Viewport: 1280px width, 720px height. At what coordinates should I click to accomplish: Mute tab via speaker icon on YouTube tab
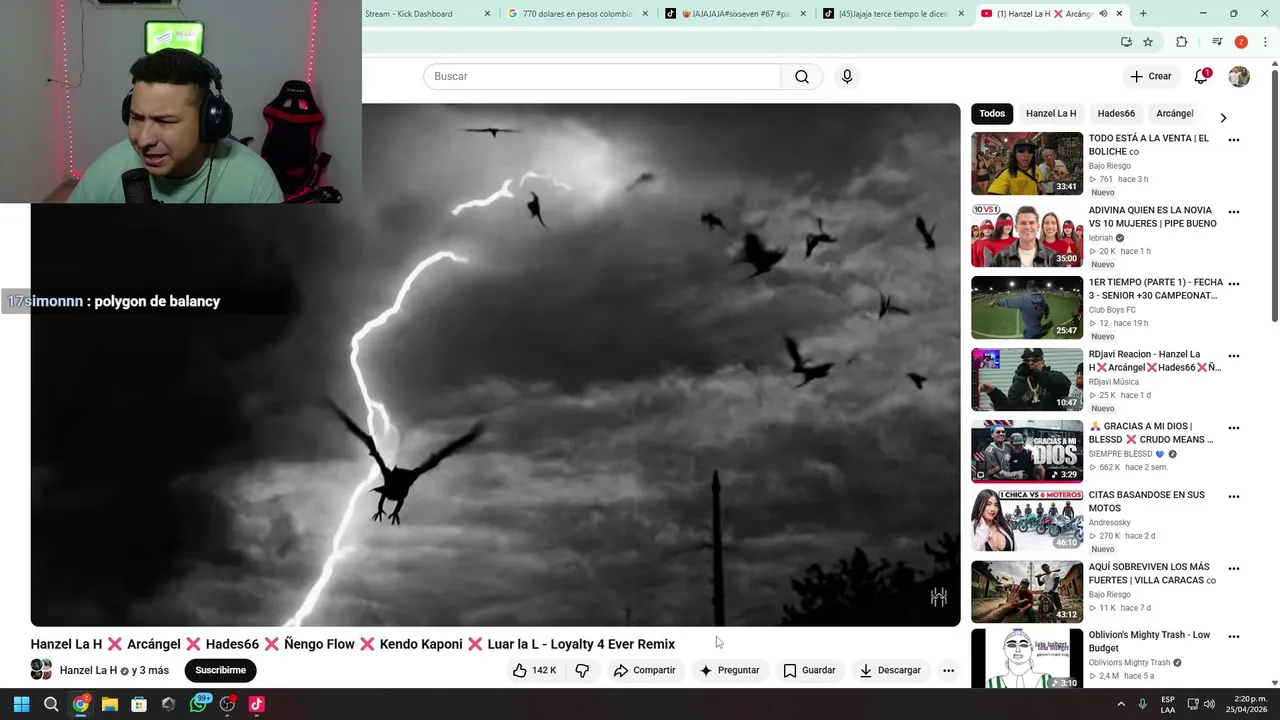point(1103,14)
